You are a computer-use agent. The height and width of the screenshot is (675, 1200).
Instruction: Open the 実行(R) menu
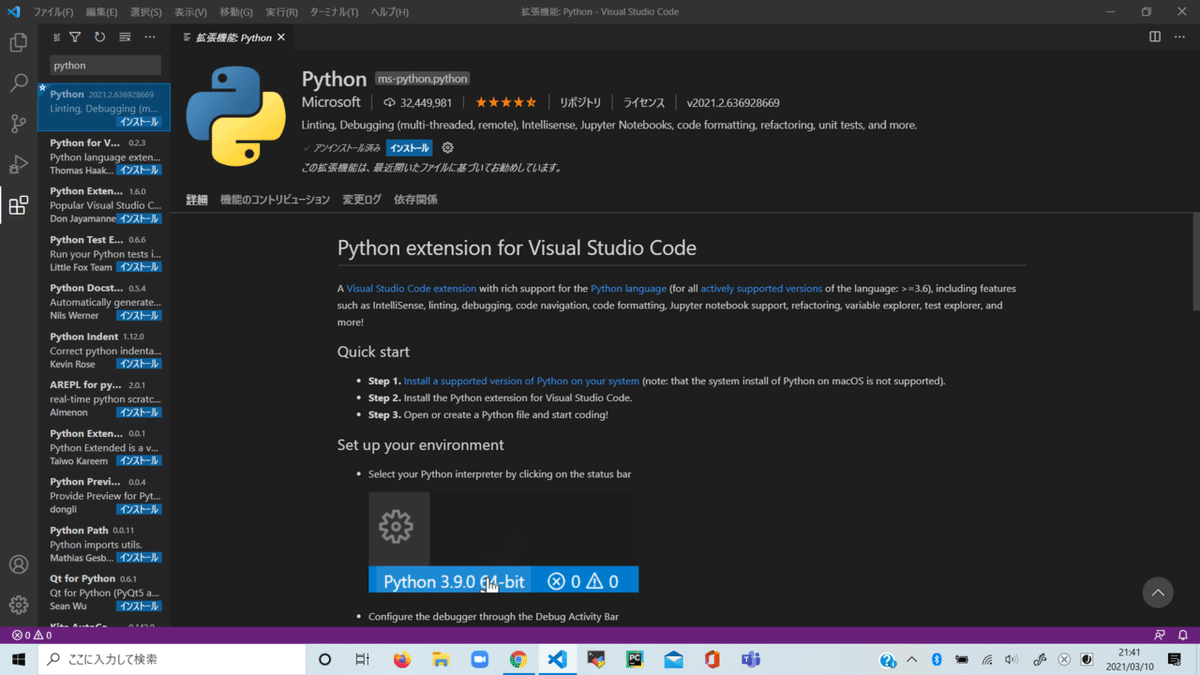click(x=281, y=12)
